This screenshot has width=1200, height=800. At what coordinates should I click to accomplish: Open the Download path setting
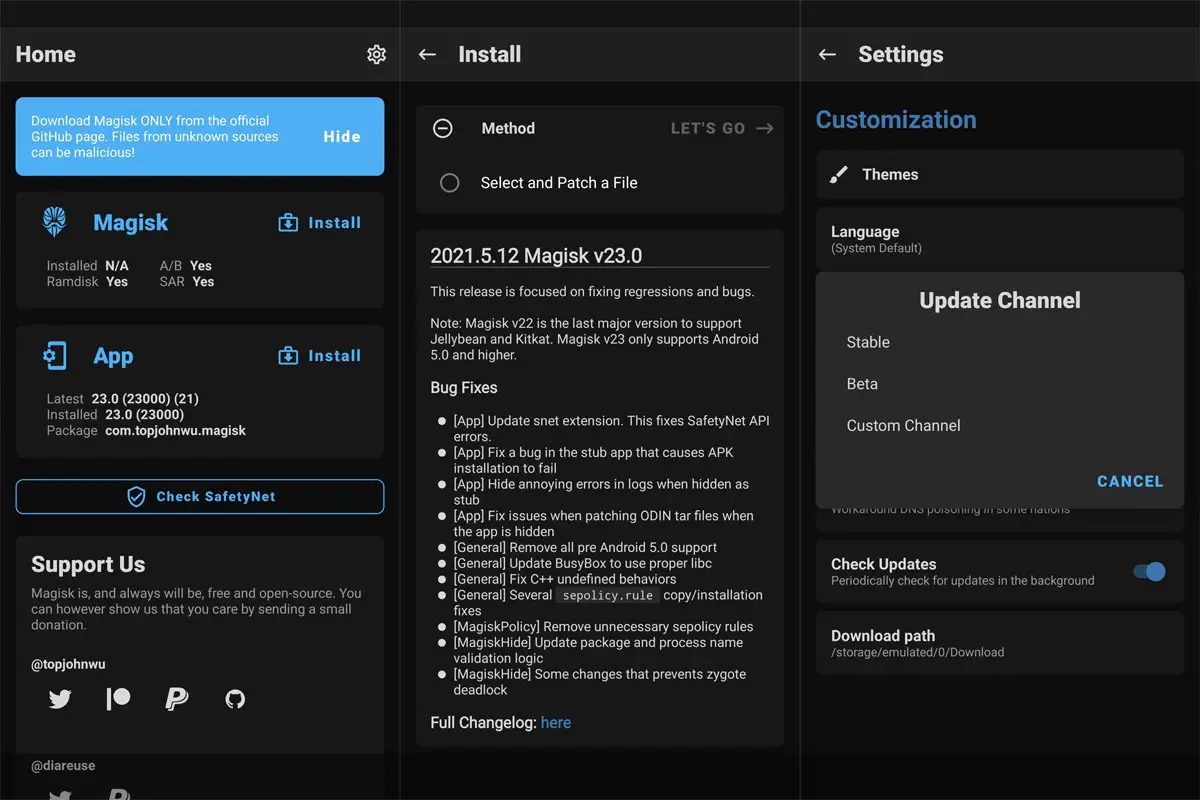[x=1000, y=643]
